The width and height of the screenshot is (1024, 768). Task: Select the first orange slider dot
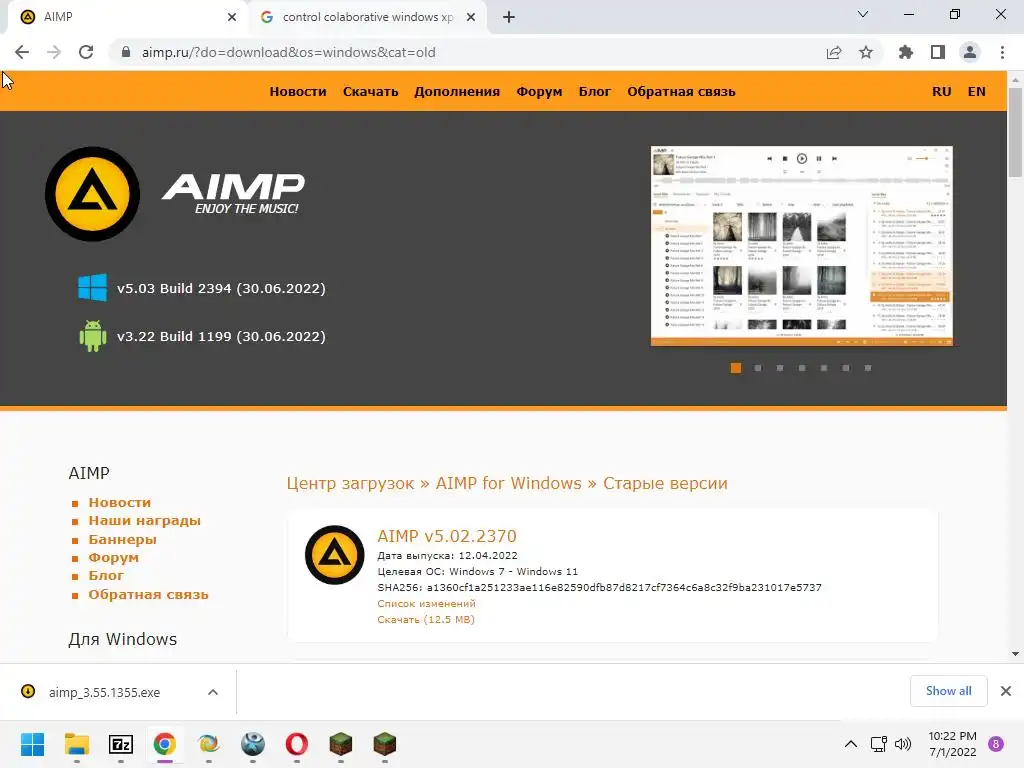(736, 368)
